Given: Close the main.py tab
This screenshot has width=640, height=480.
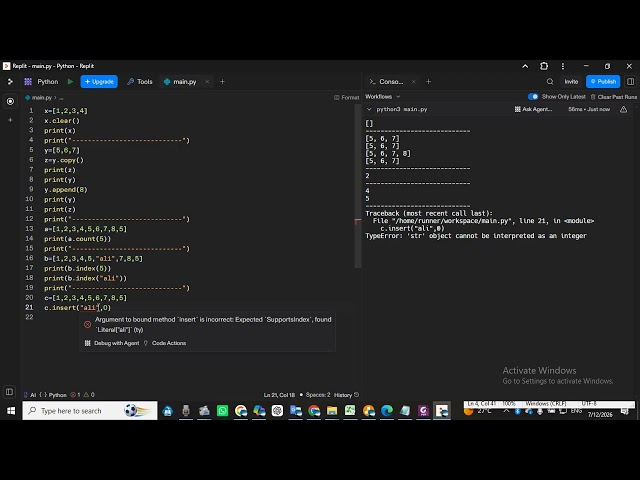Looking at the screenshot, I should [x=207, y=82].
